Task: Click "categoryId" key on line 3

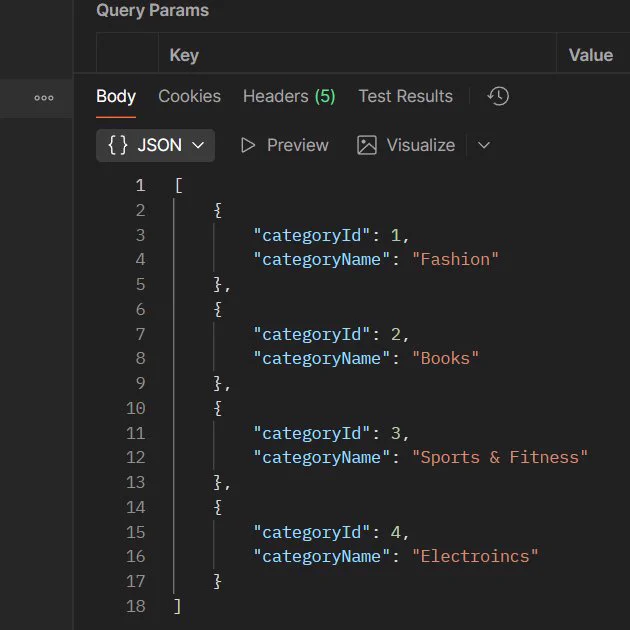Action: (x=311, y=235)
